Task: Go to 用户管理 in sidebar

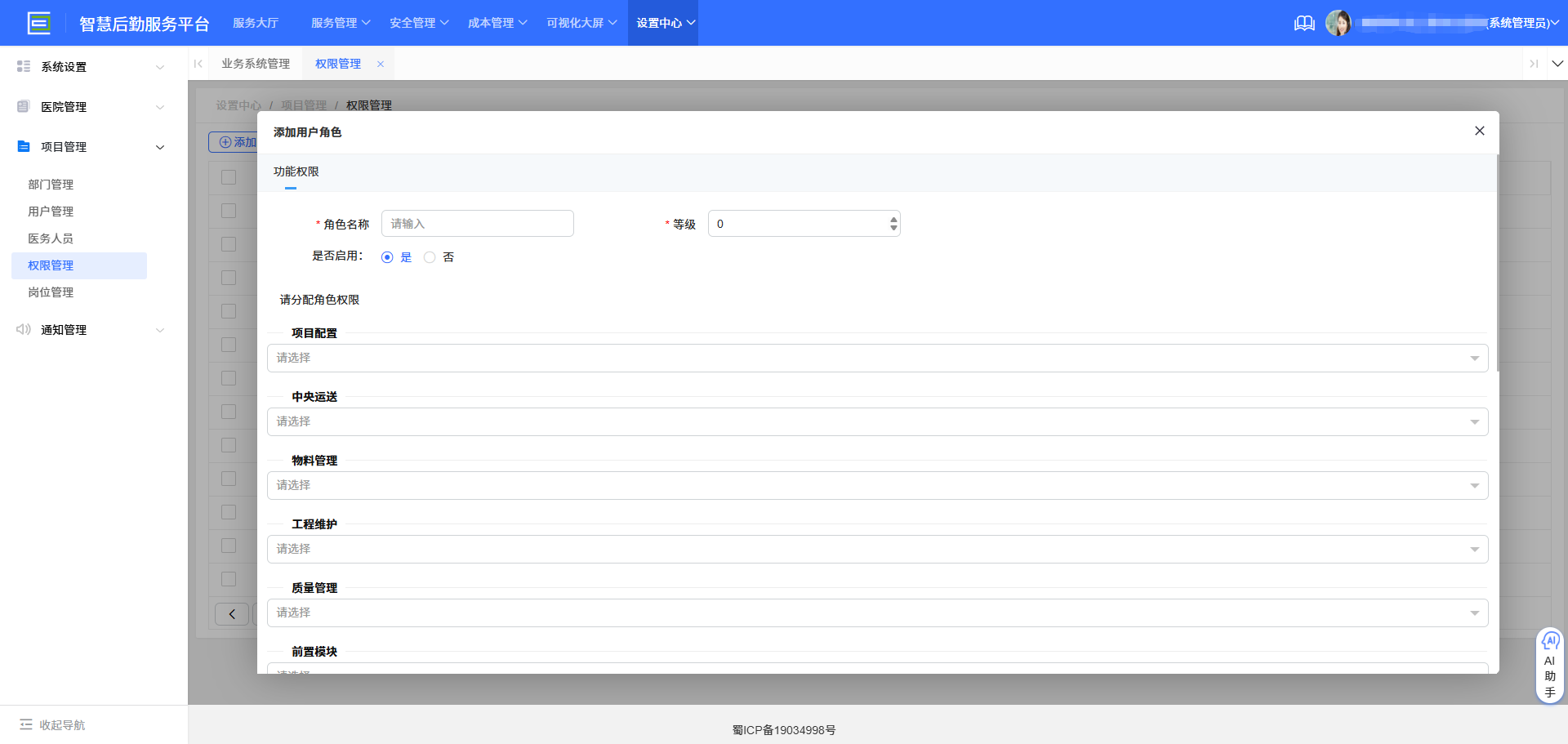Action: (x=51, y=212)
